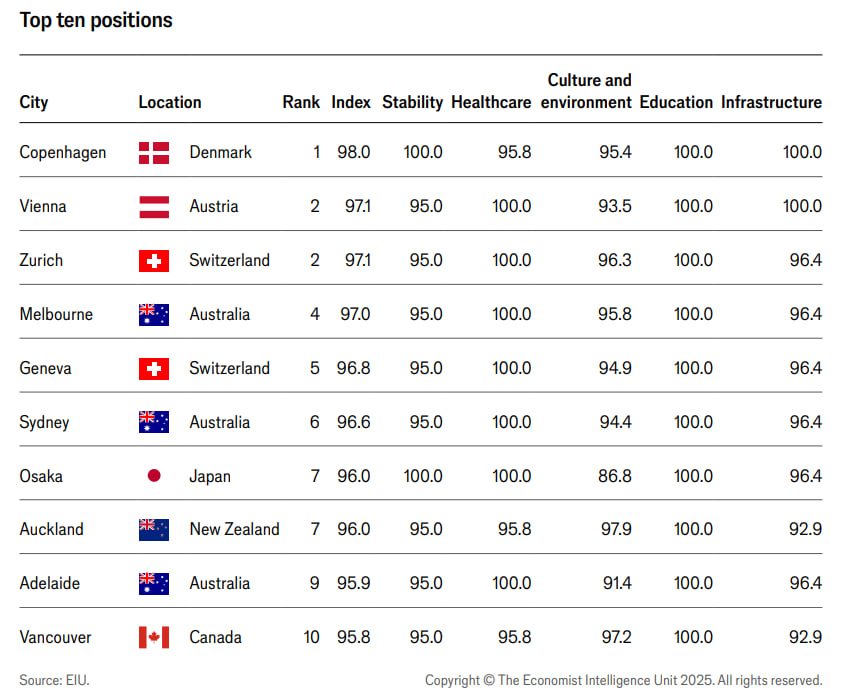Click the Japan flag icon
849x699 pixels.
click(x=154, y=475)
